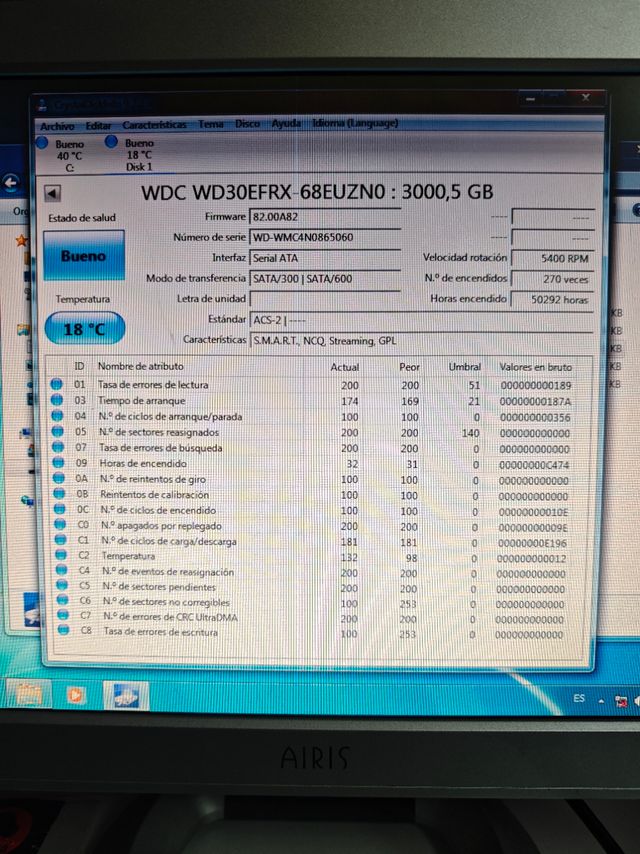
Task: Click the serial number field WD-WMC4N0865060
Action: [x=325, y=237]
